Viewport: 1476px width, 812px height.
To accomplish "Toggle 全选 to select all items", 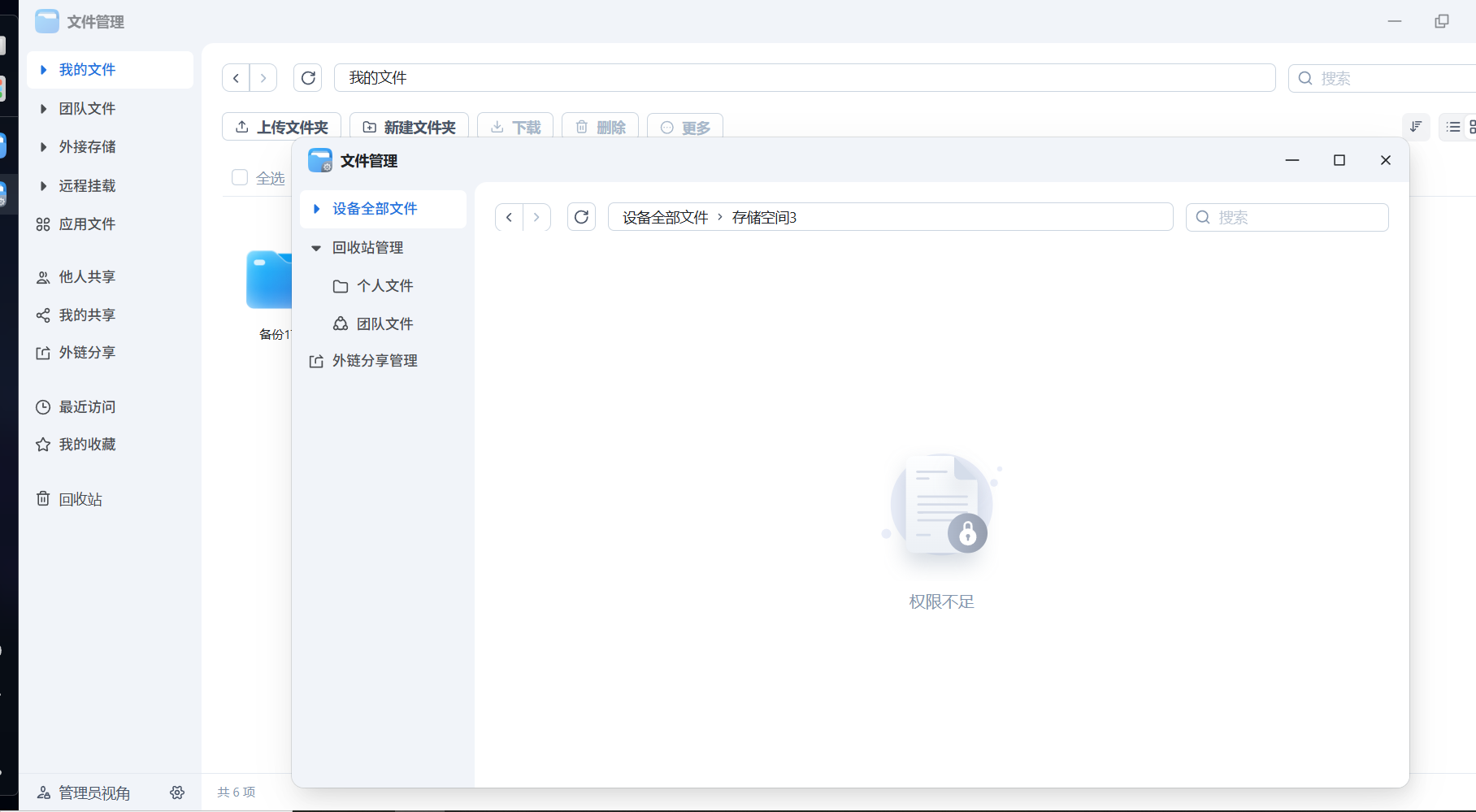I will 239,177.
